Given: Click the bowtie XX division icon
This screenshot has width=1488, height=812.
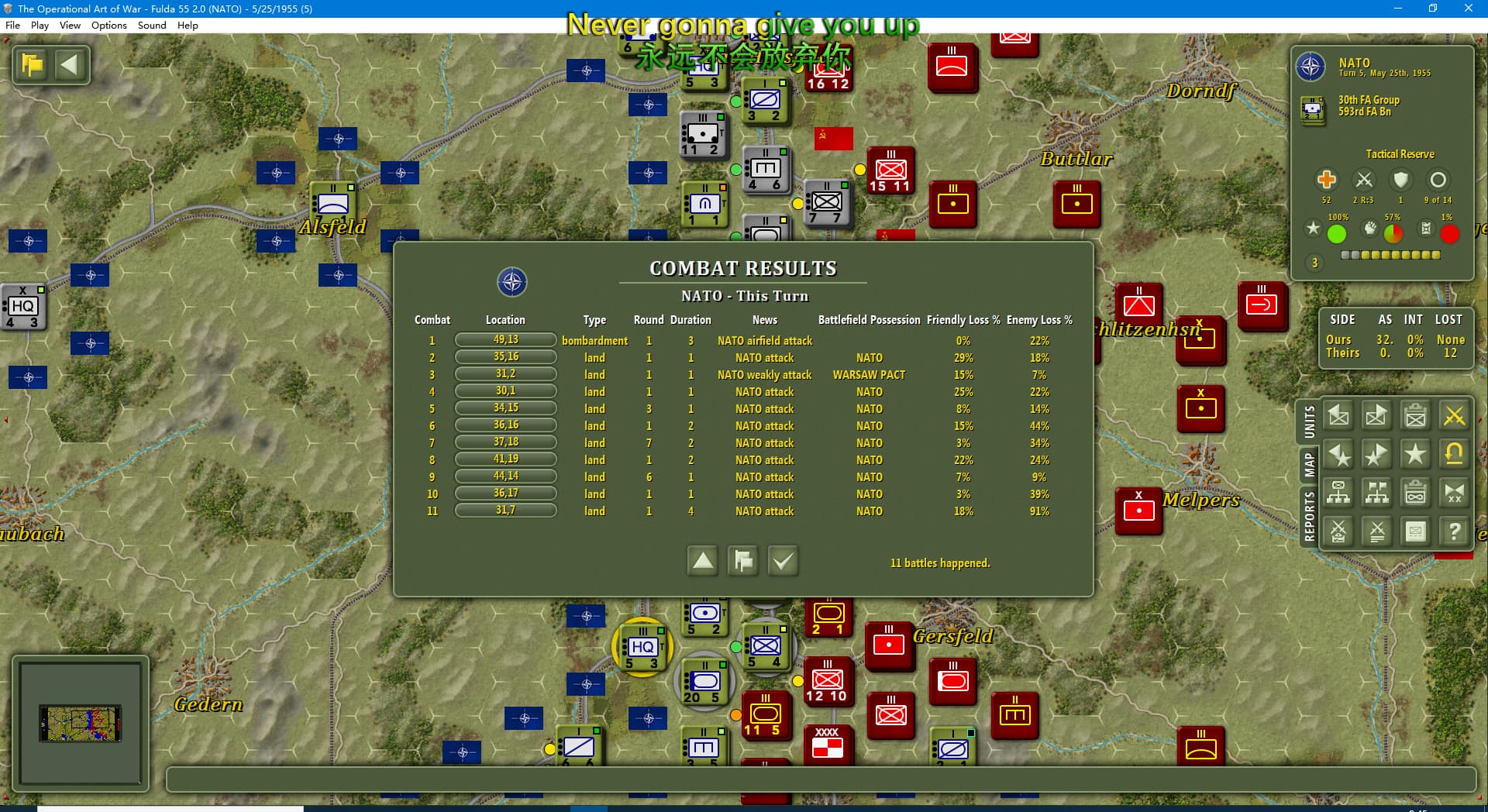Looking at the screenshot, I should [1455, 493].
